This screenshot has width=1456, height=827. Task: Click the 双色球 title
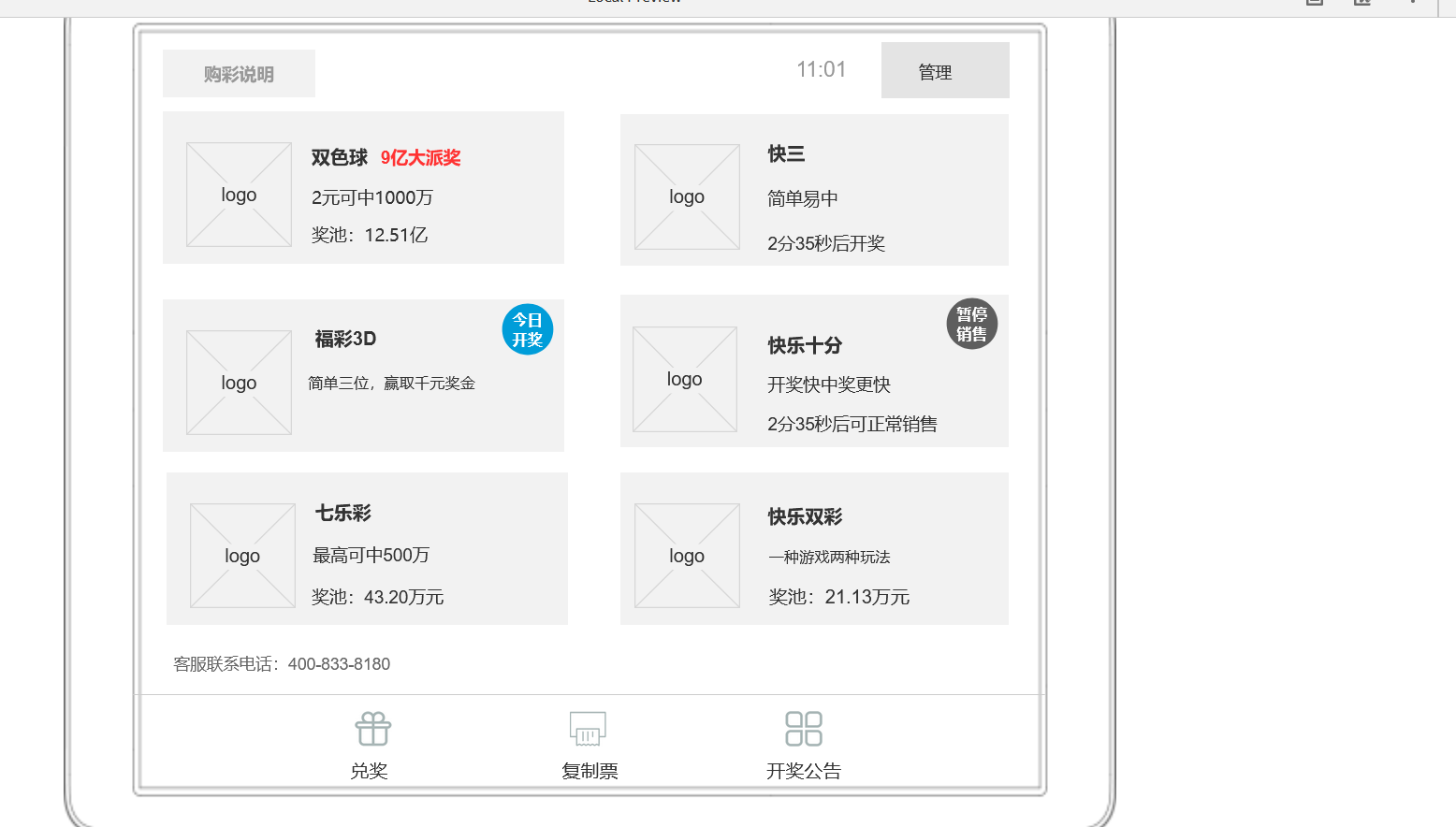(x=340, y=157)
